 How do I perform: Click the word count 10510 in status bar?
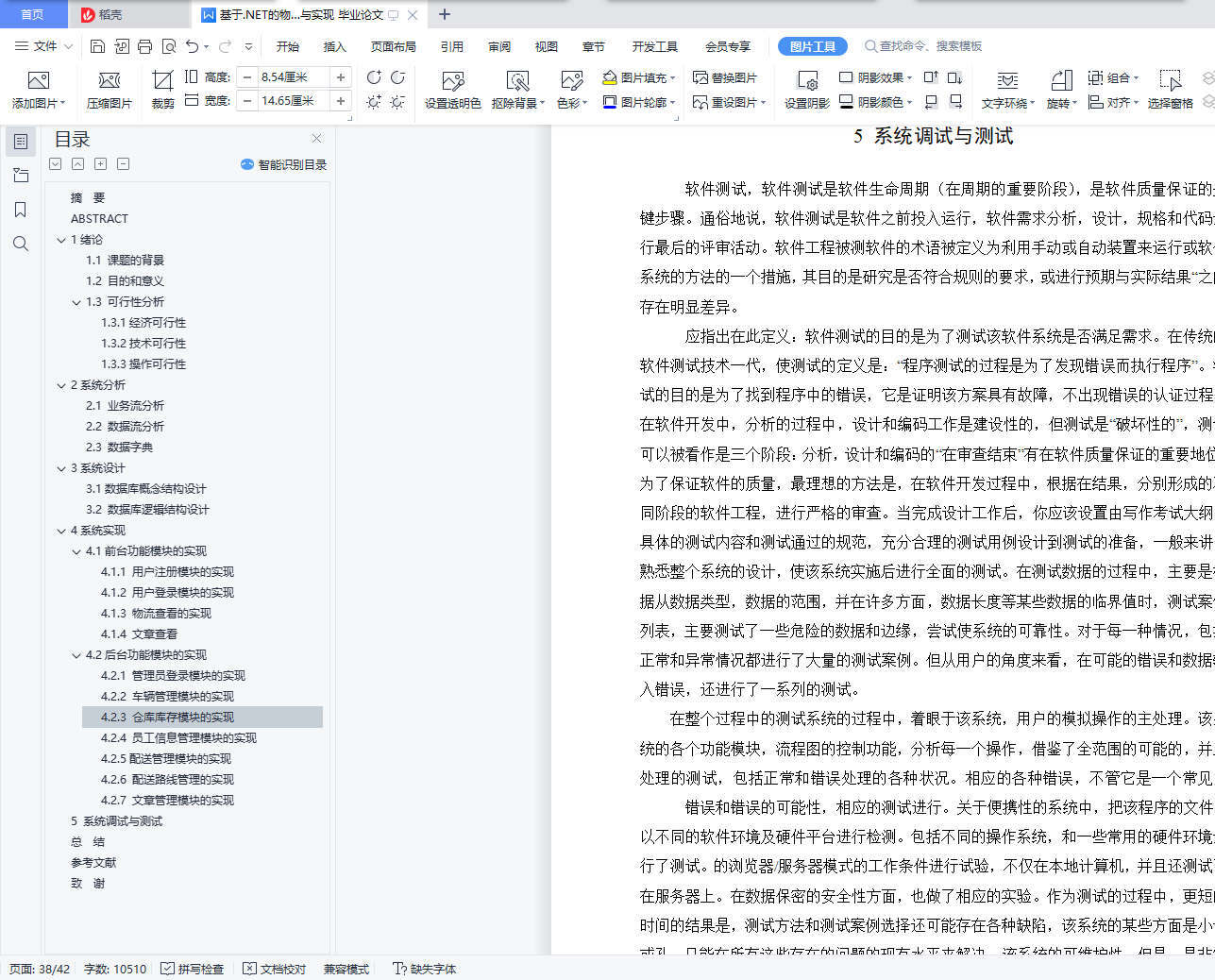(x=115, y=969)
